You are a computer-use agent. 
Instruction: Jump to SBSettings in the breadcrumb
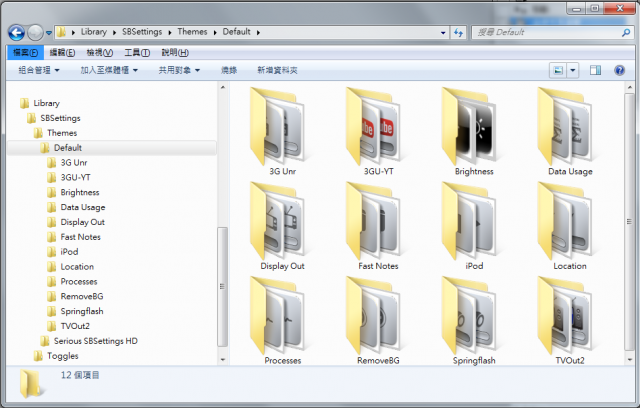142,32
